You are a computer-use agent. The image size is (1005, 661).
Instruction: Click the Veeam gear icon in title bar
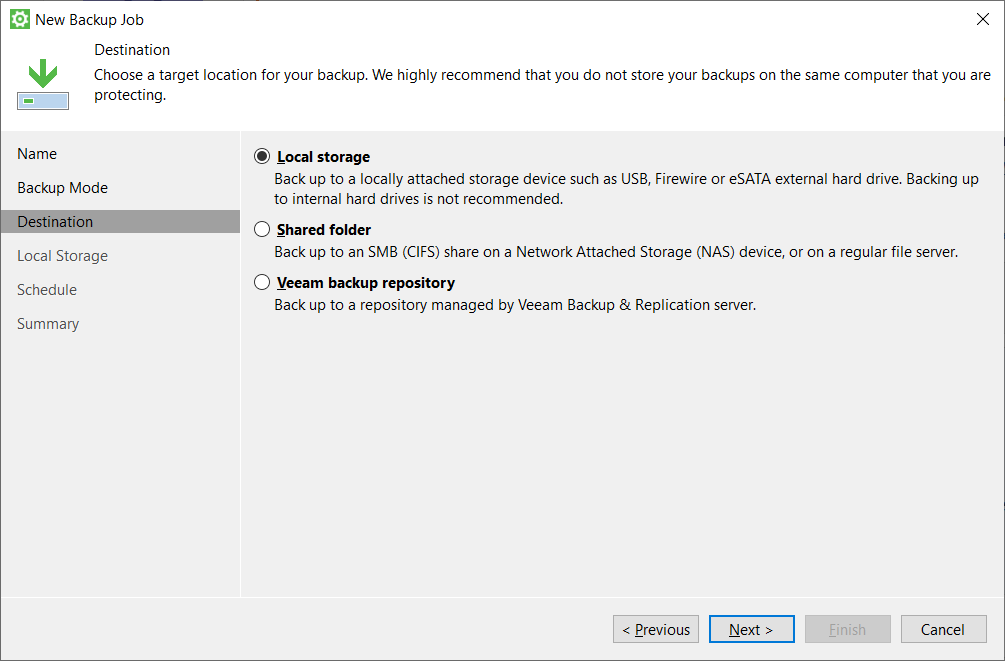click(19, 19)
